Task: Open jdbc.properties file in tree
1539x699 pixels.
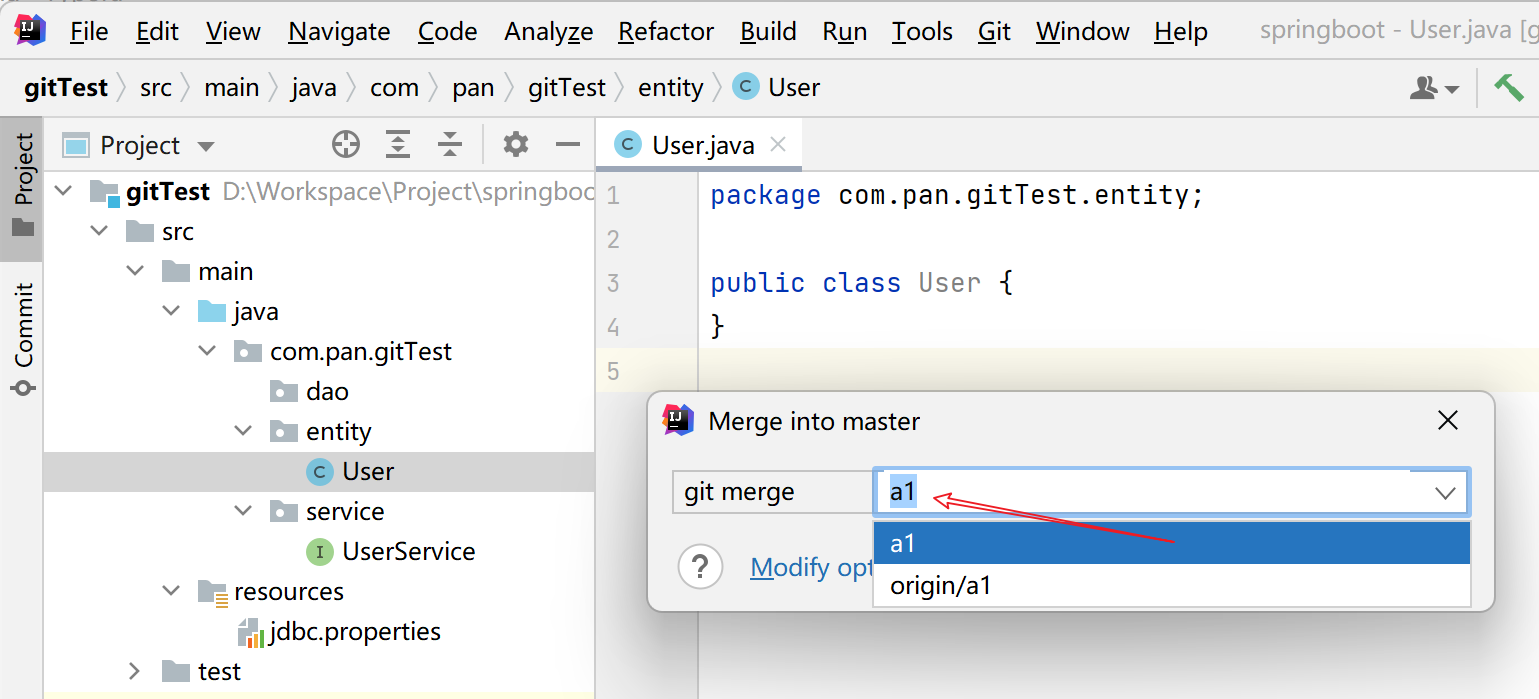Action: click(x=354, y=632)
